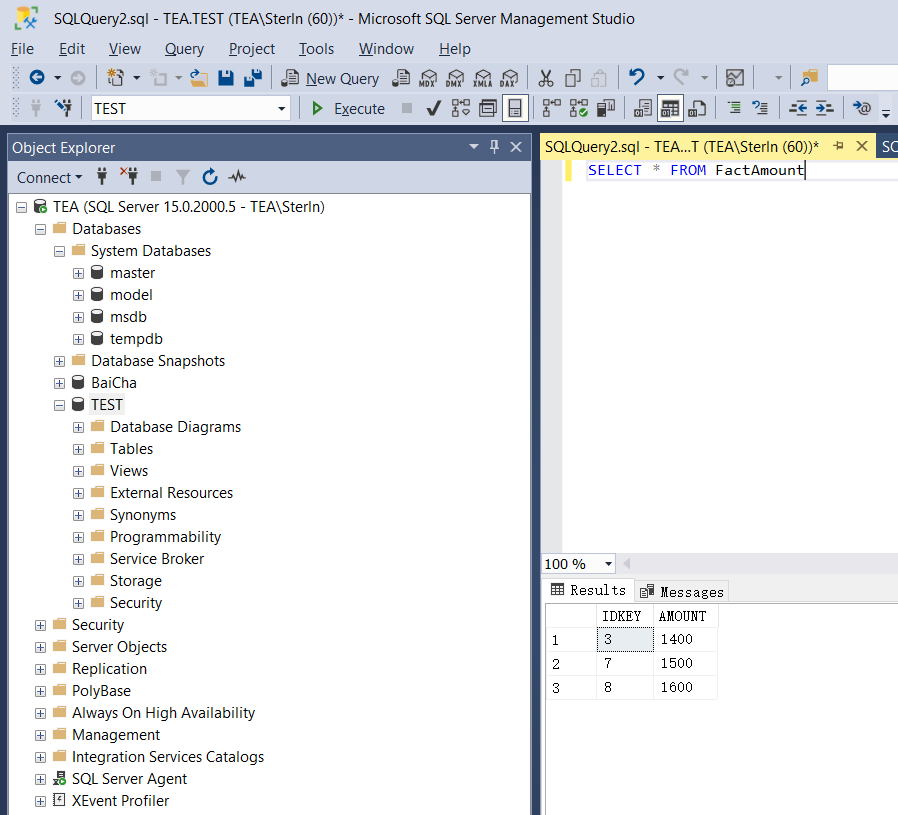Select the Always On High Availability node
898x815 pixels.
click(x=163, y=713)
